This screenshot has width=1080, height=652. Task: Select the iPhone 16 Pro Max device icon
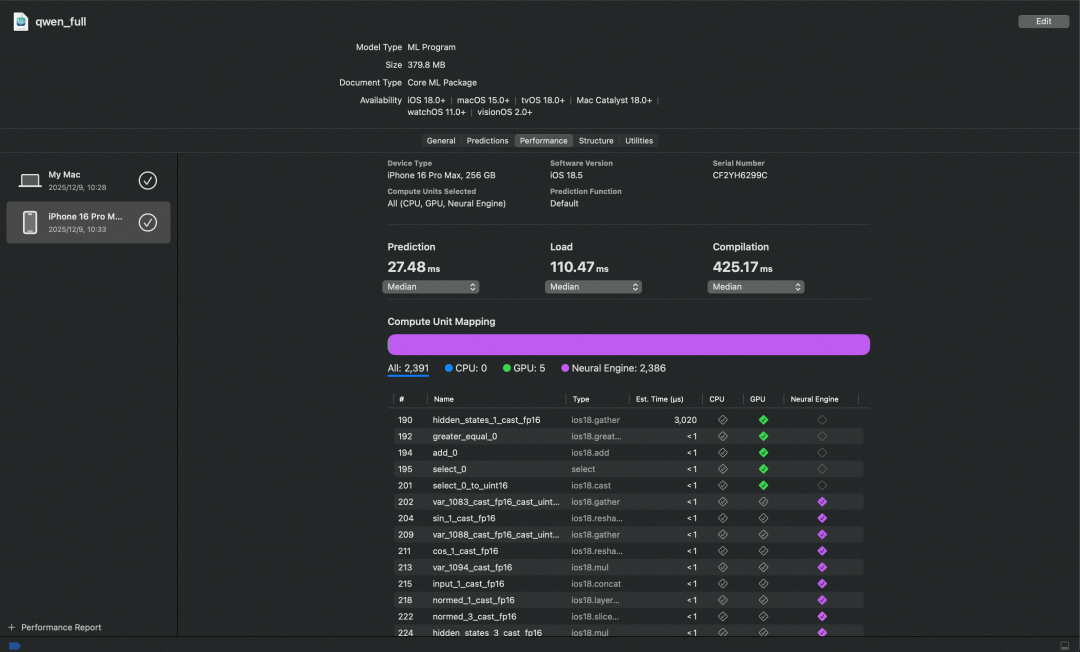(30, 222)
